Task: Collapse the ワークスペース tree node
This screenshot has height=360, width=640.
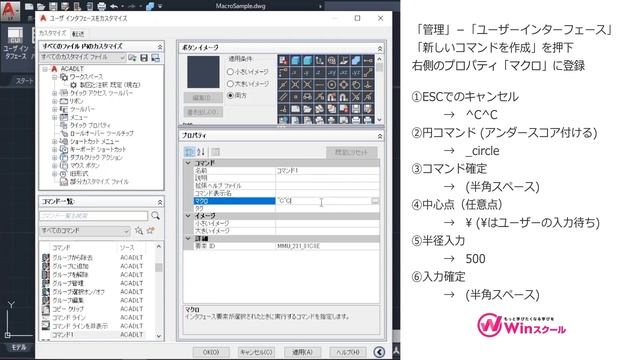Action: click(x=54, y=77)
